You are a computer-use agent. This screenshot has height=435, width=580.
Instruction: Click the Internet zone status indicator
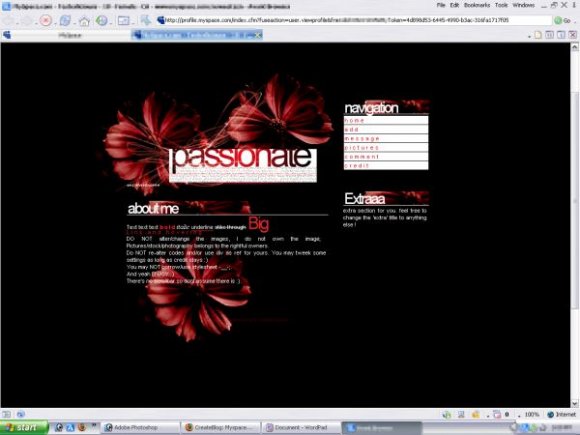(x=562, y=415)
